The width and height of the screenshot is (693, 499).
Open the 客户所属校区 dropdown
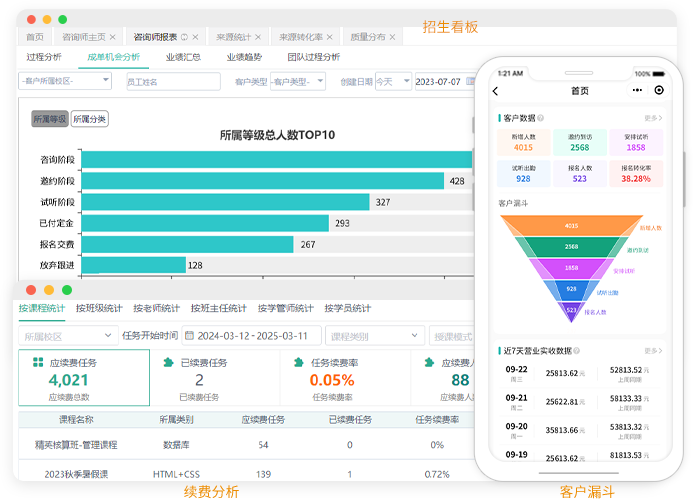tap(65, 81)
